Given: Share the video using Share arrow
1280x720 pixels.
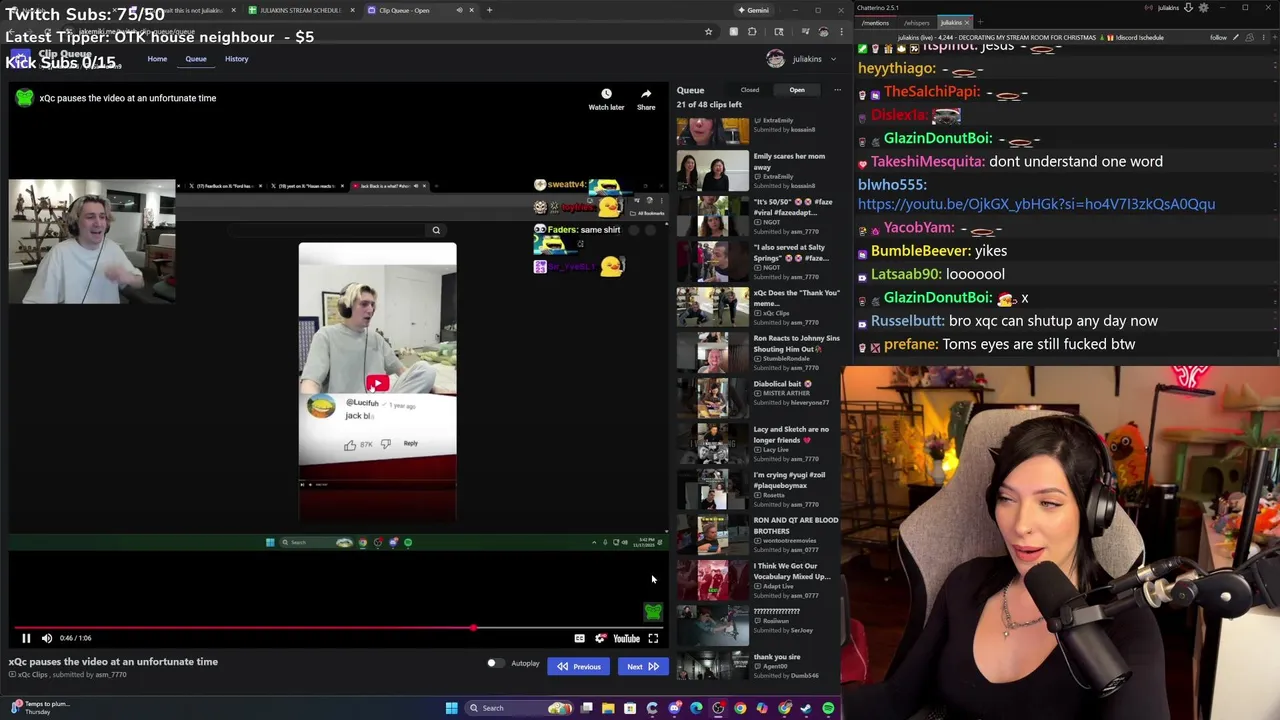Looking at the screenshot, I should (x=646, y=99).
